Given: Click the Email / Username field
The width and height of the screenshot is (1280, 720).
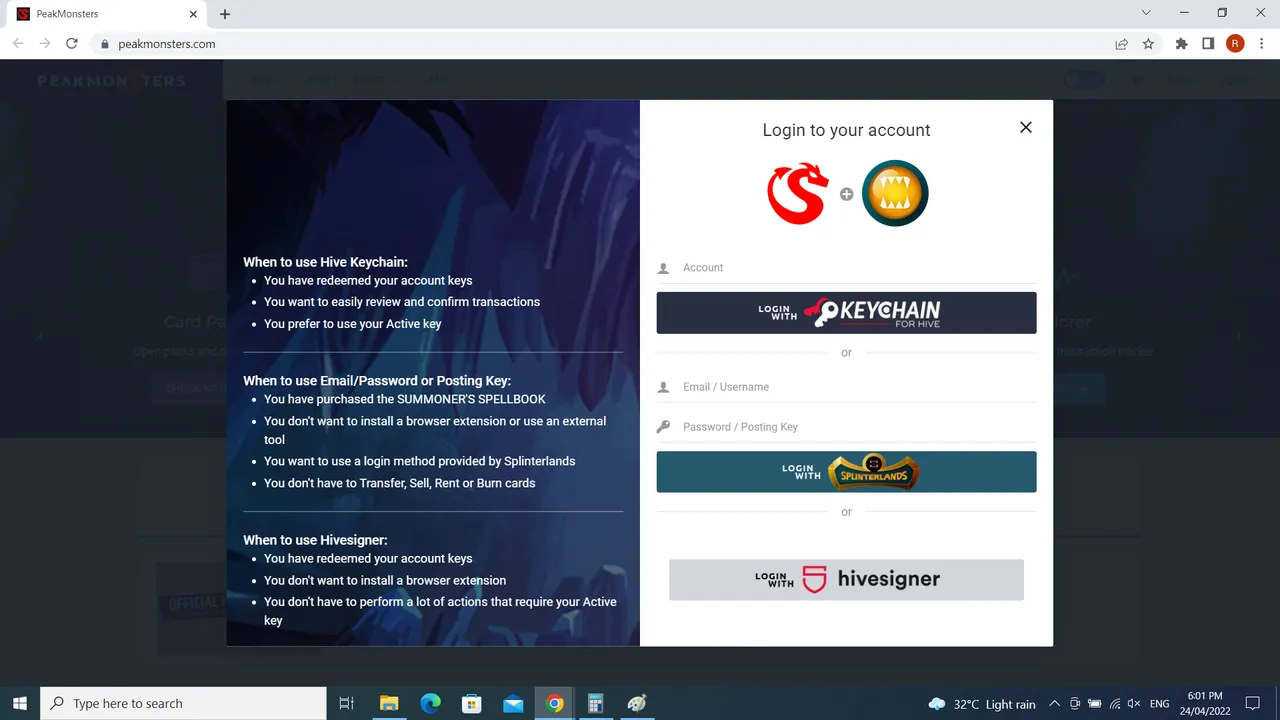Looking at the screenshot, I should coord(846,387).
